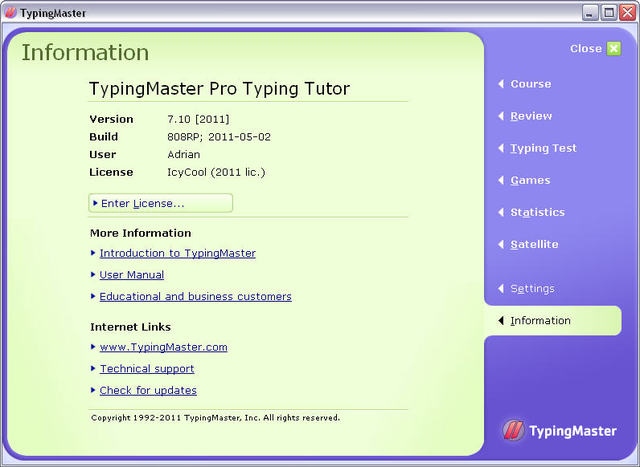The image size is (640, 467).
Task: Visit www.TypingMaster.com link
Action: coord(164,347)
